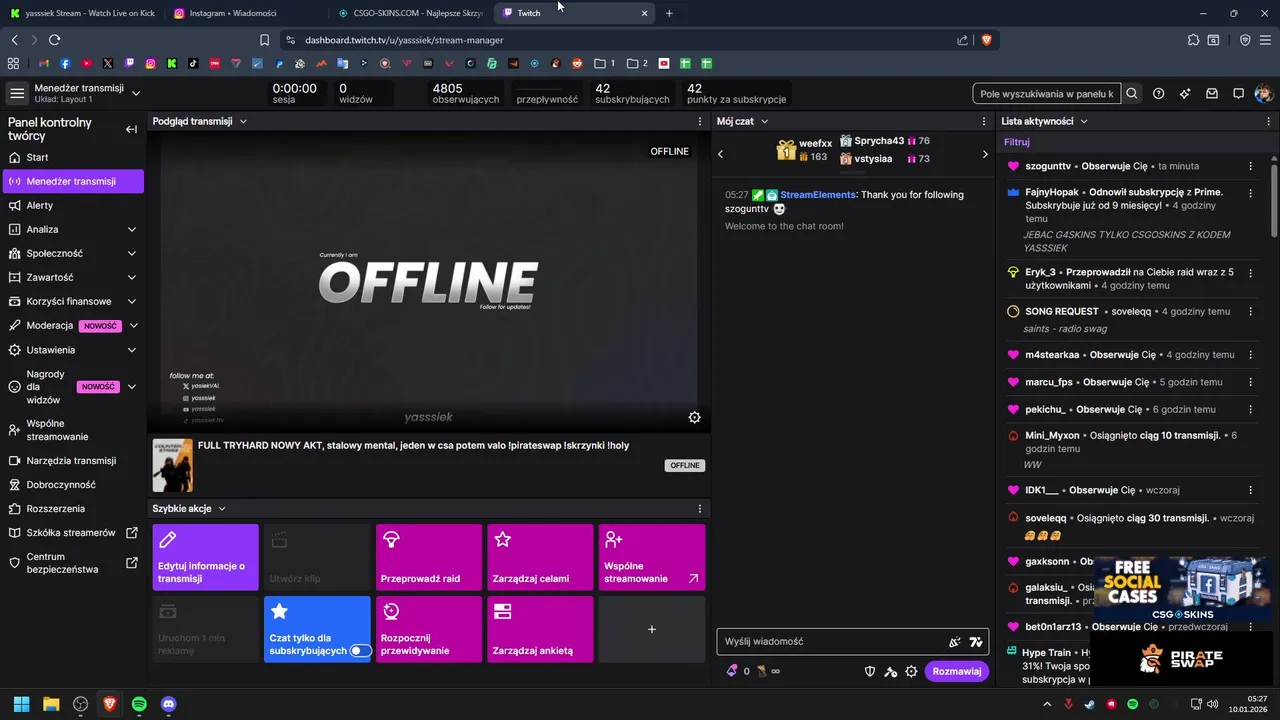The height and width of the screenshot is (720, 1280).
Task: Expand the Analiza sidebar section
Action: pos(132,229)
